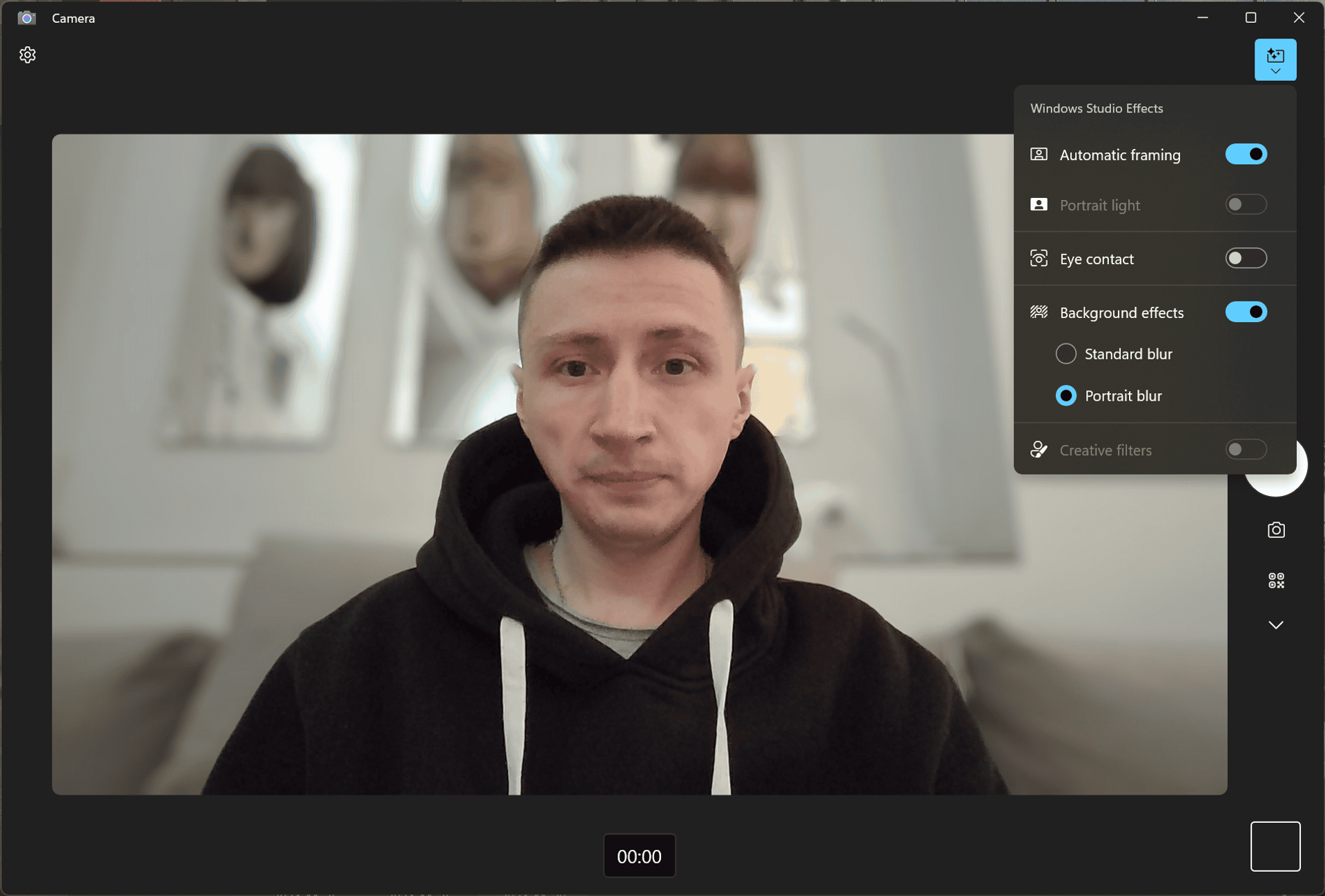Click the Windows Studio Effects heading
The image size is (1325, 896).
1096,108
